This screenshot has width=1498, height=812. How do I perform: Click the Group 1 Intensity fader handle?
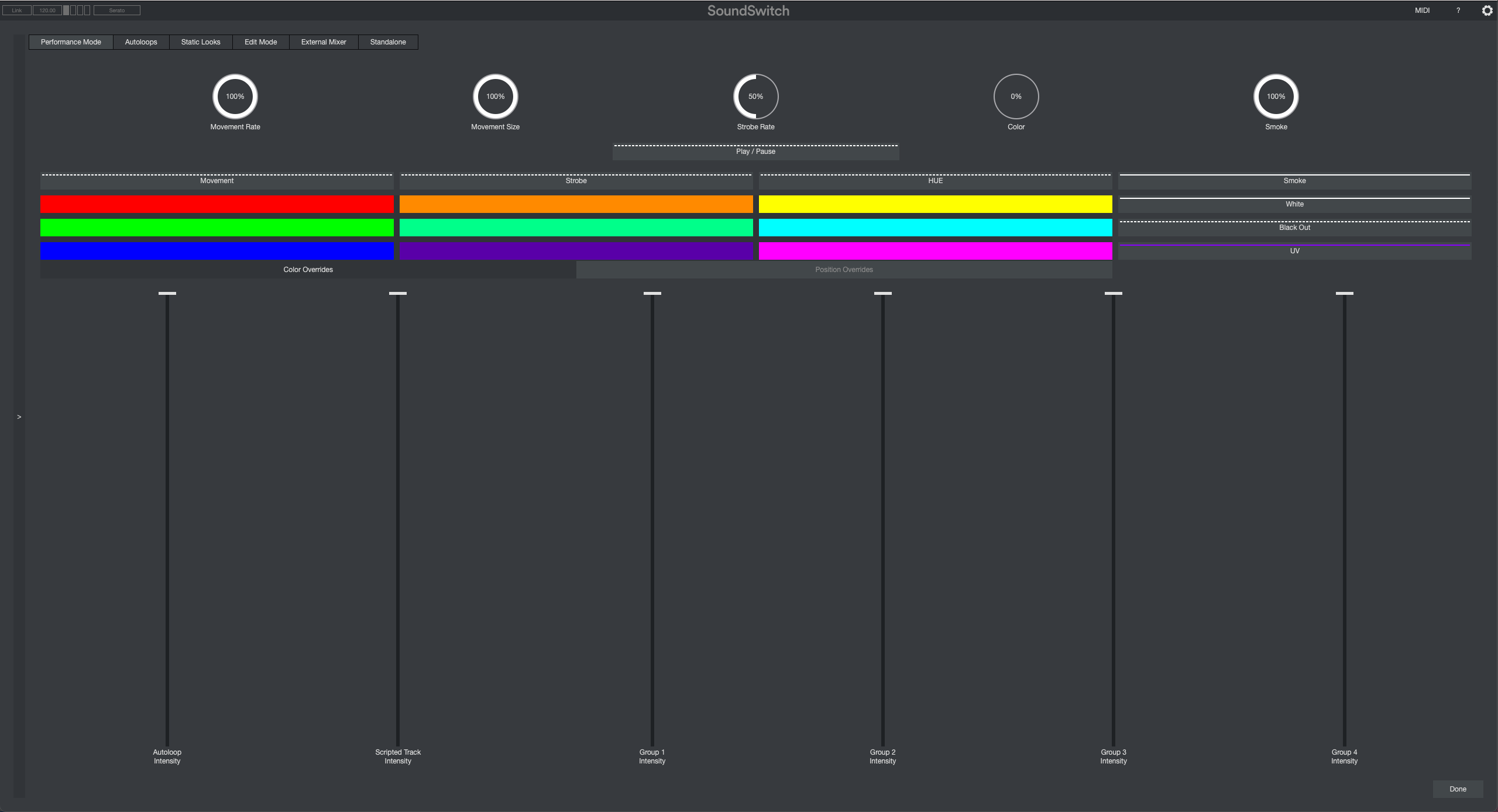(x=652, y=294)
